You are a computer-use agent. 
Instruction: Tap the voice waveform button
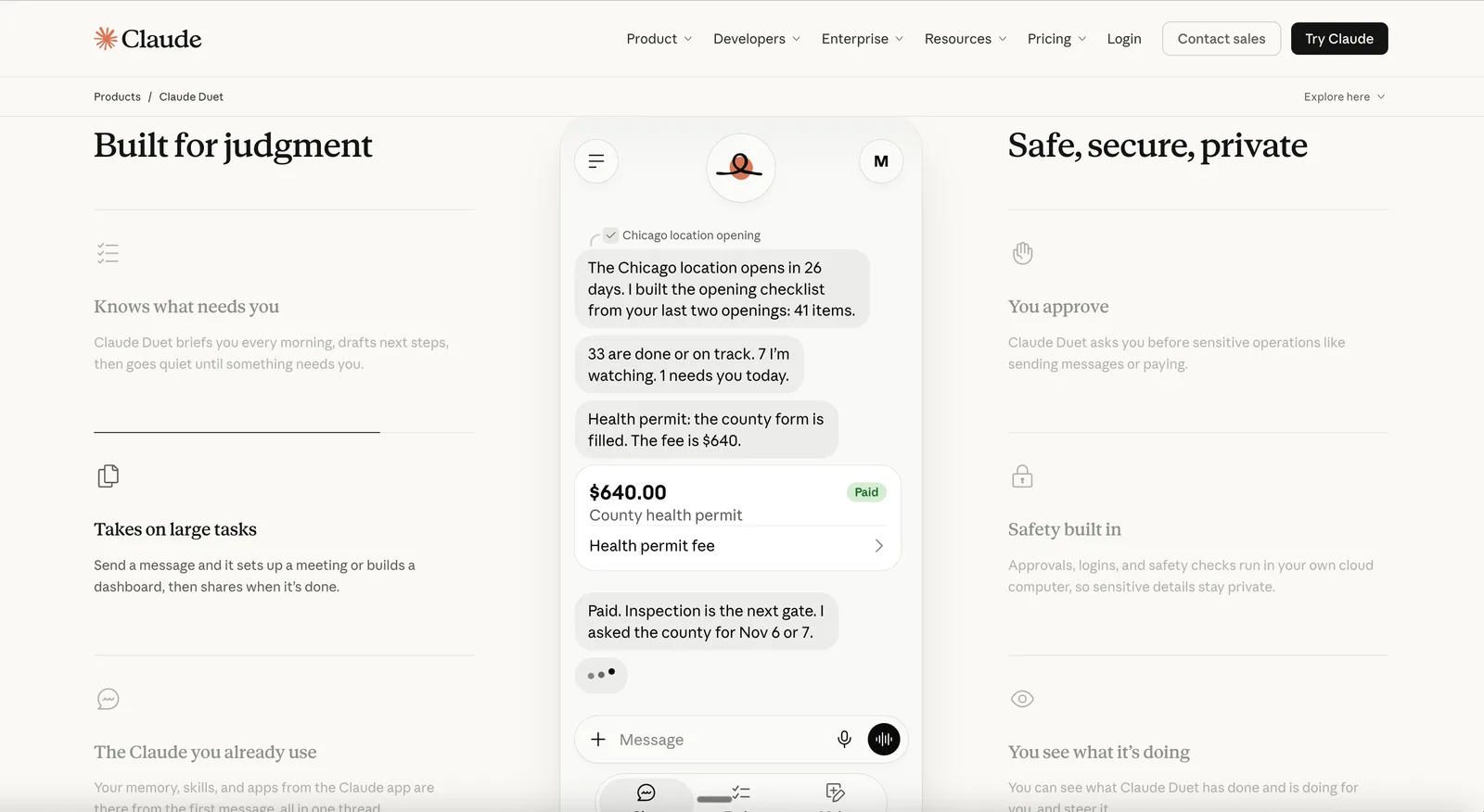click(x=884, y=739)
